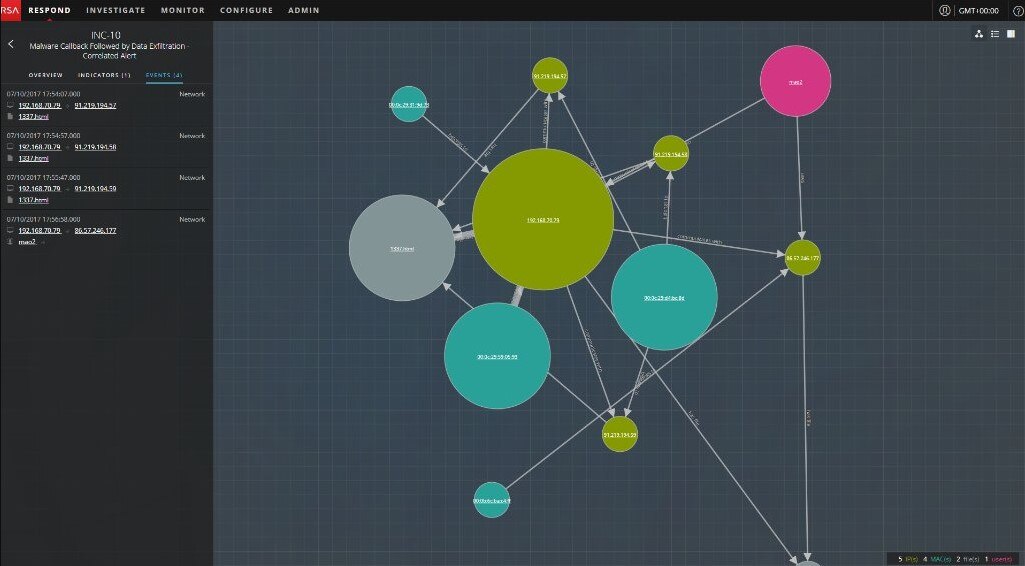Click the GMT+00:00 timezone indicator
The height and width of the screenshot is (566, 1025).
980,10
